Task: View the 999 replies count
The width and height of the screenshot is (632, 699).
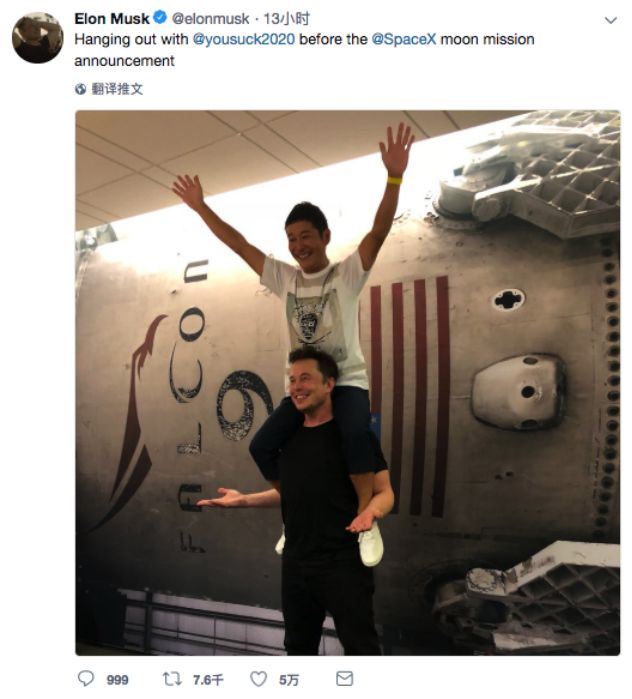Action: [x=118, y=680]
